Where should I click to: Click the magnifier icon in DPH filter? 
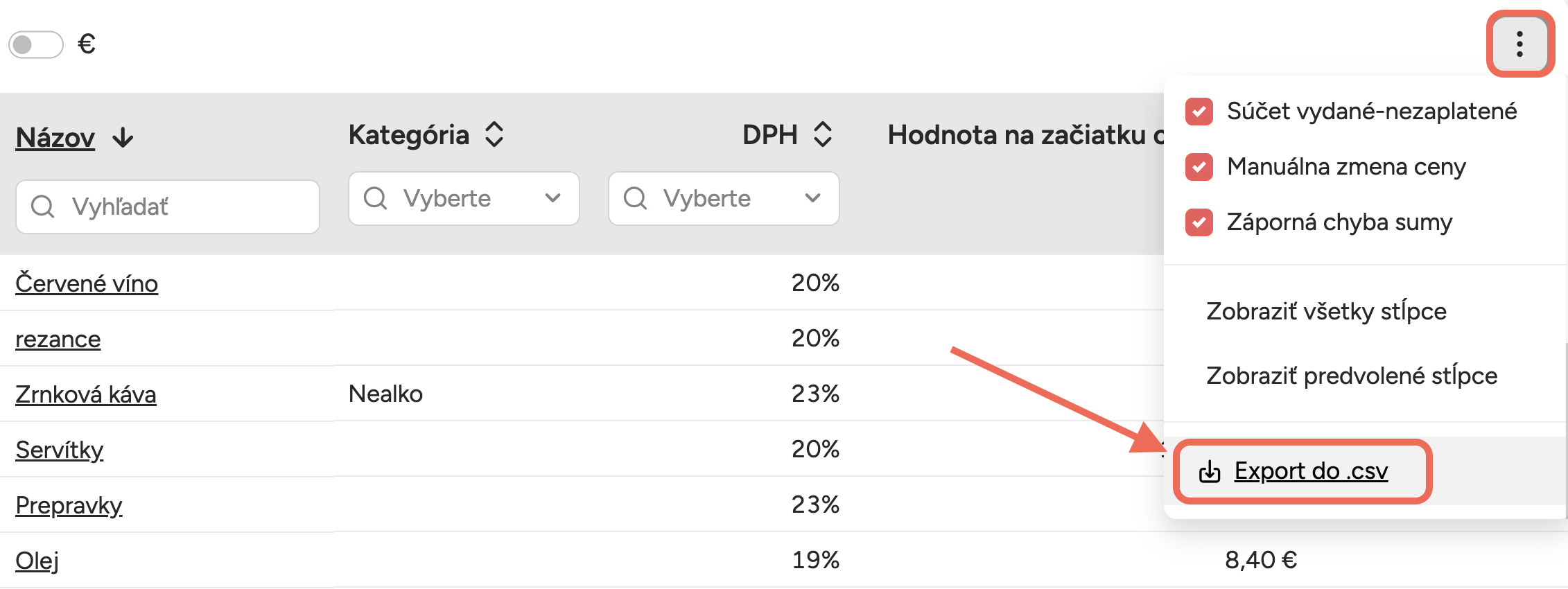coord(635,198)
